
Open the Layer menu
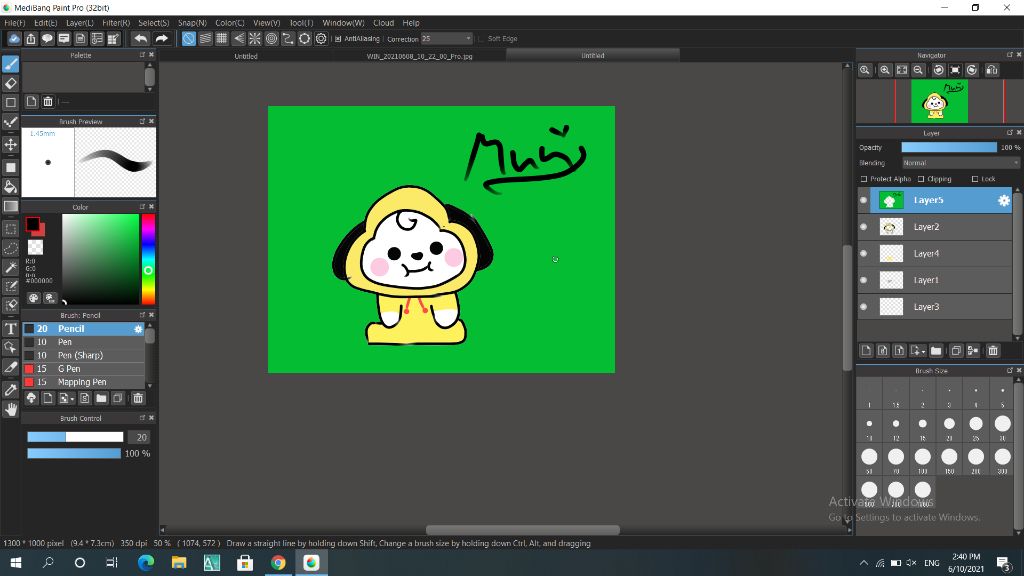point(80,23)
